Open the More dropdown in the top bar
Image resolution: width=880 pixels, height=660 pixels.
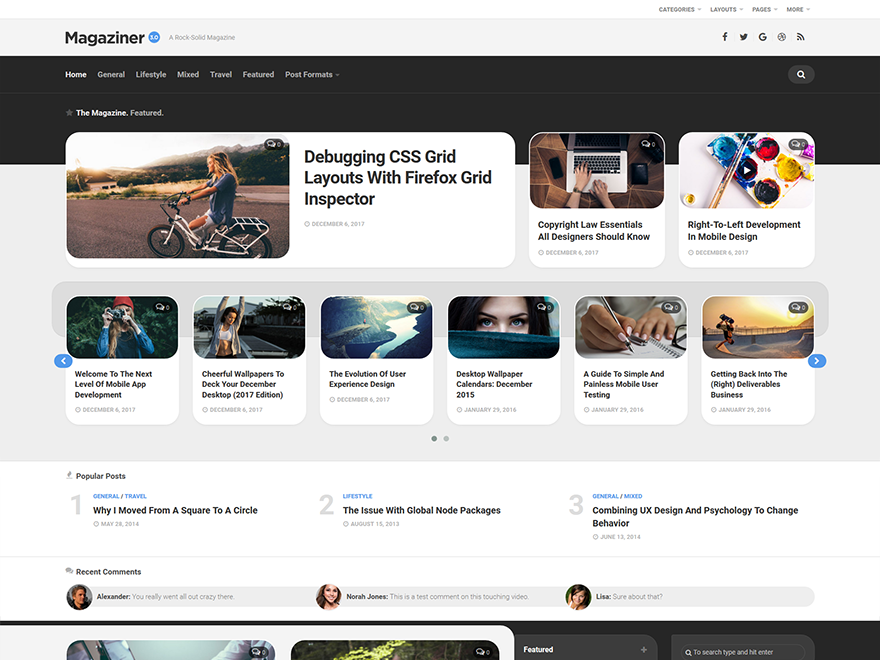[x=796, y=9]
